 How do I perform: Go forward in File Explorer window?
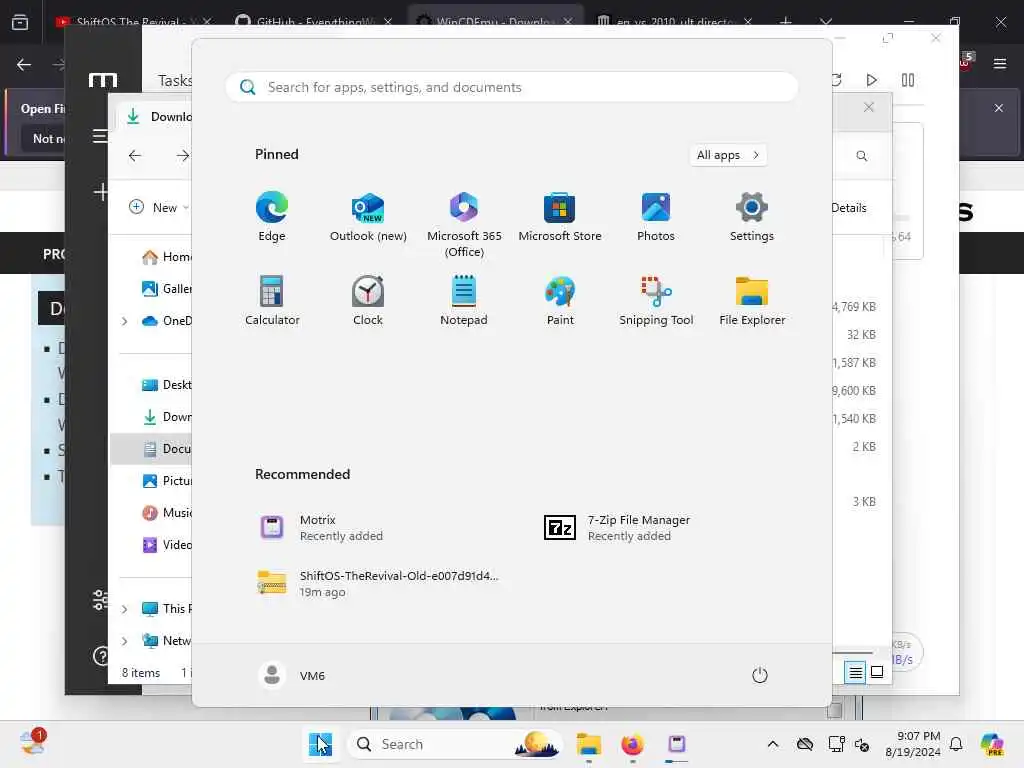click(x=182, y=155)
